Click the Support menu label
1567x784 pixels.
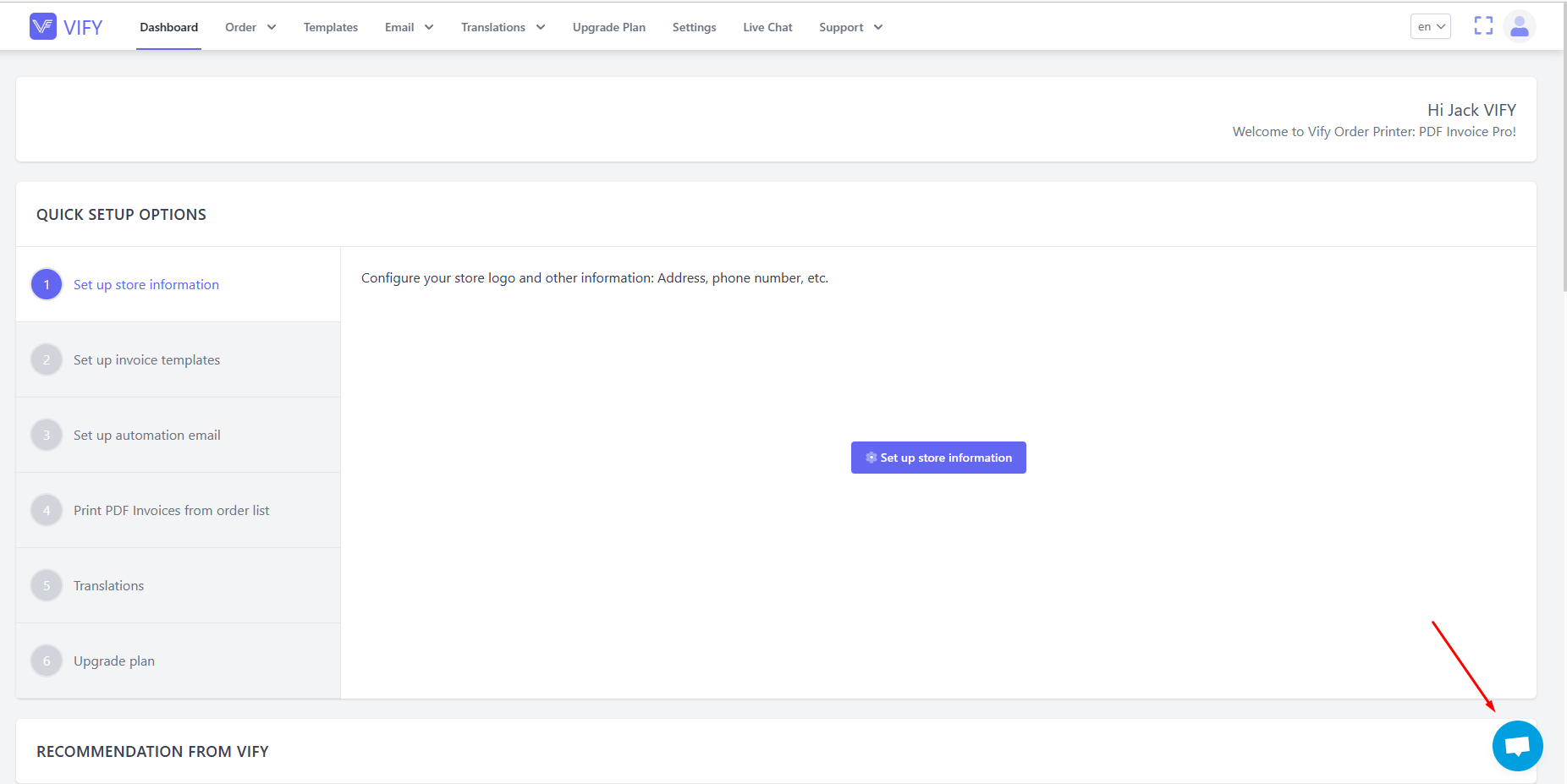click(x=841, y=27)
